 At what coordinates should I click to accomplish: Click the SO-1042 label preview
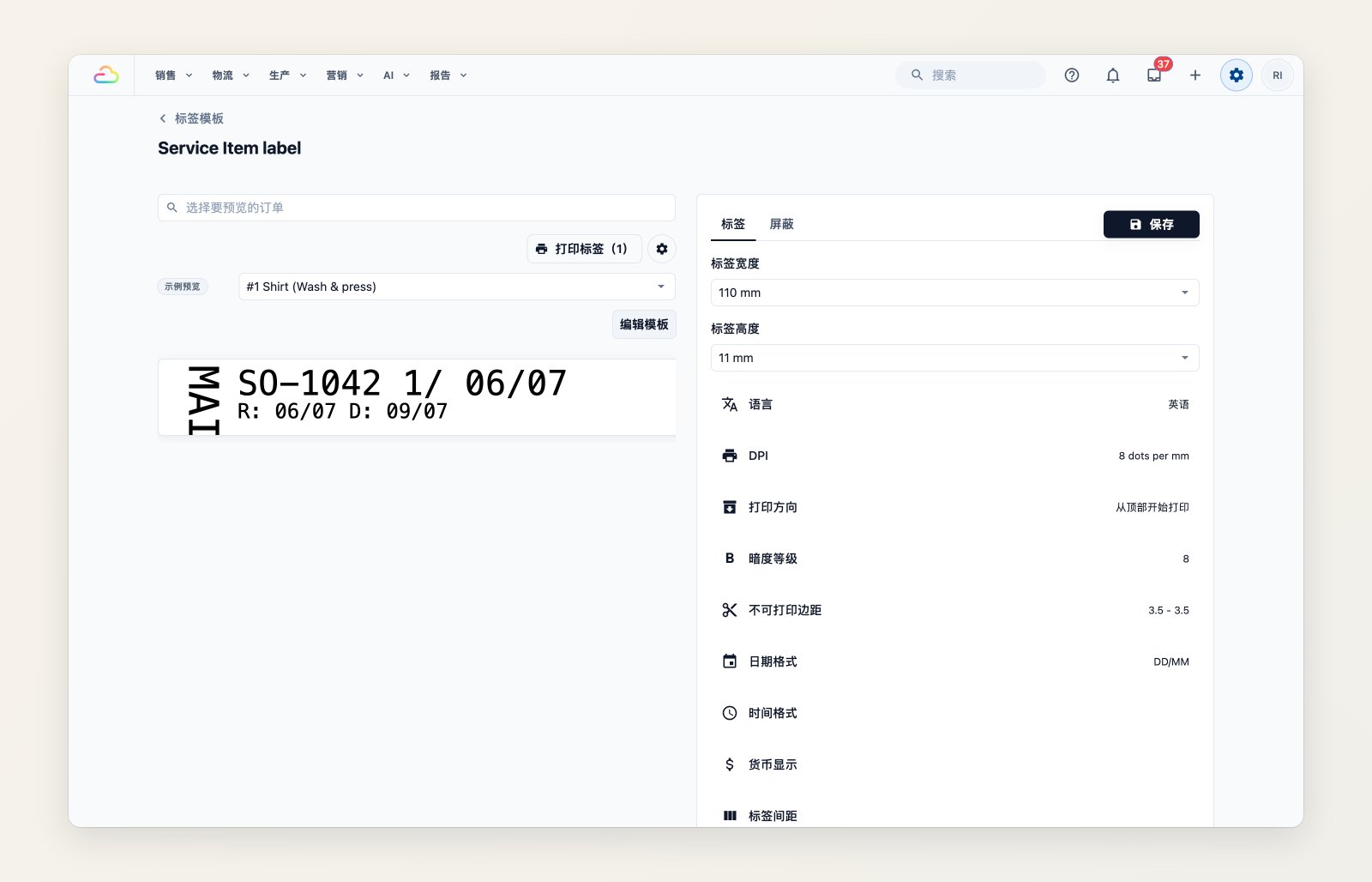click(x=417, y=397)
